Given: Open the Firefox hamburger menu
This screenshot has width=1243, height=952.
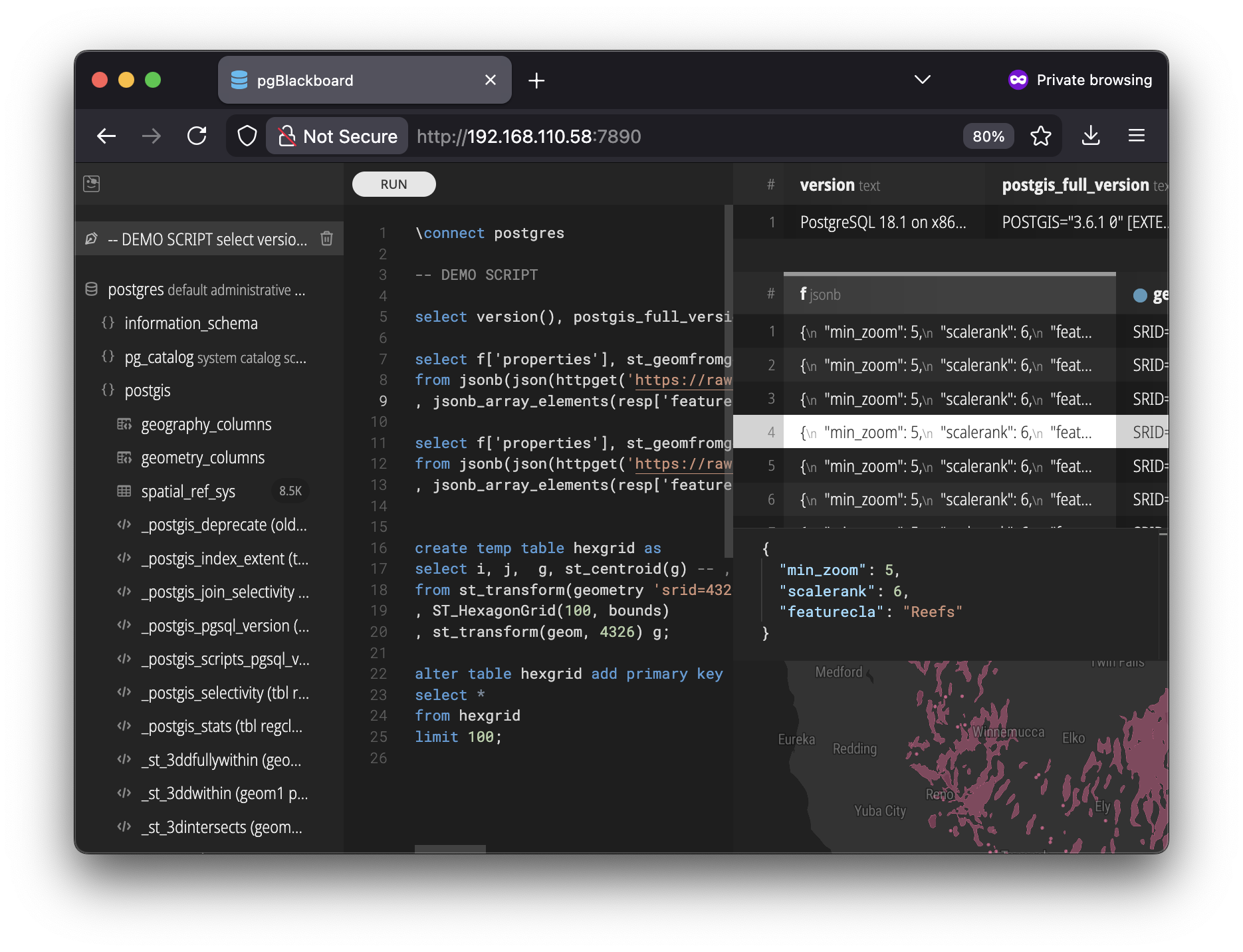Looking at the screenshot, I should click(1136, 136).
